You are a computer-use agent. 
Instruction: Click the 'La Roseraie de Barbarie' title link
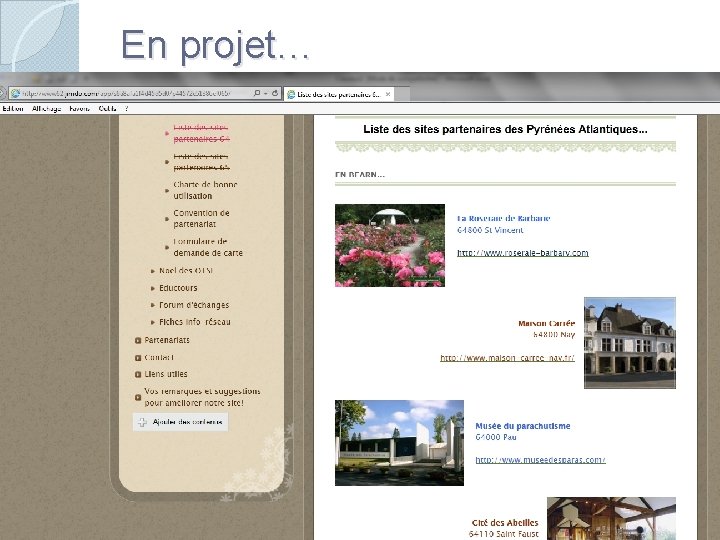[x=503, y=219]
